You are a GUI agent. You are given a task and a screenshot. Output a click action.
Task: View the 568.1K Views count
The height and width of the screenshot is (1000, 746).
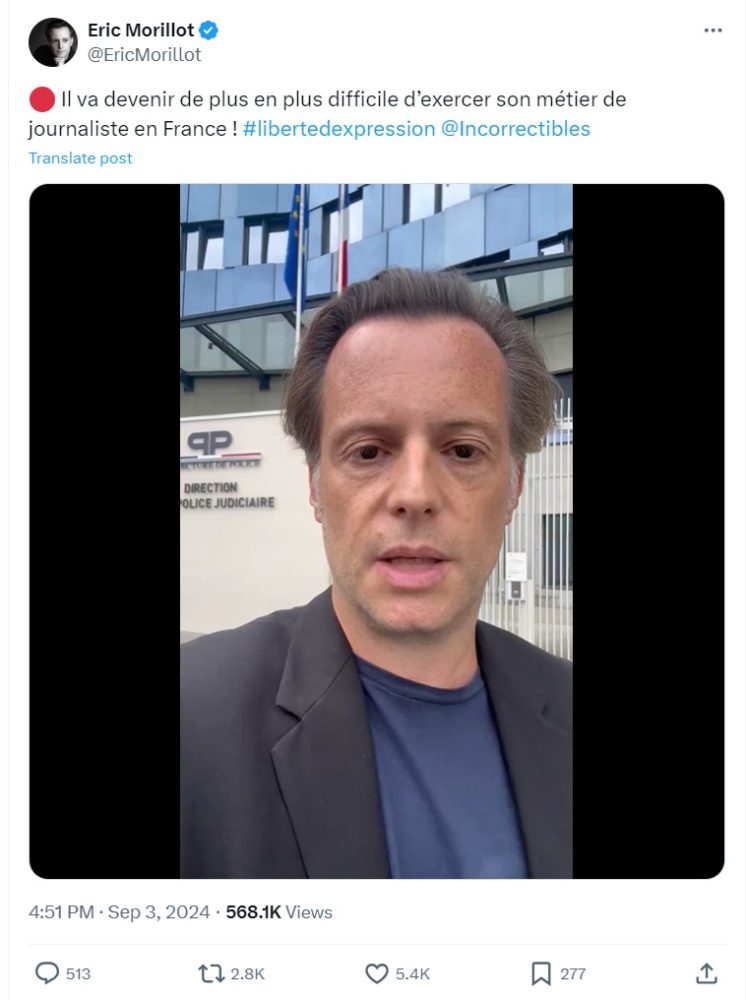(279, 912)
